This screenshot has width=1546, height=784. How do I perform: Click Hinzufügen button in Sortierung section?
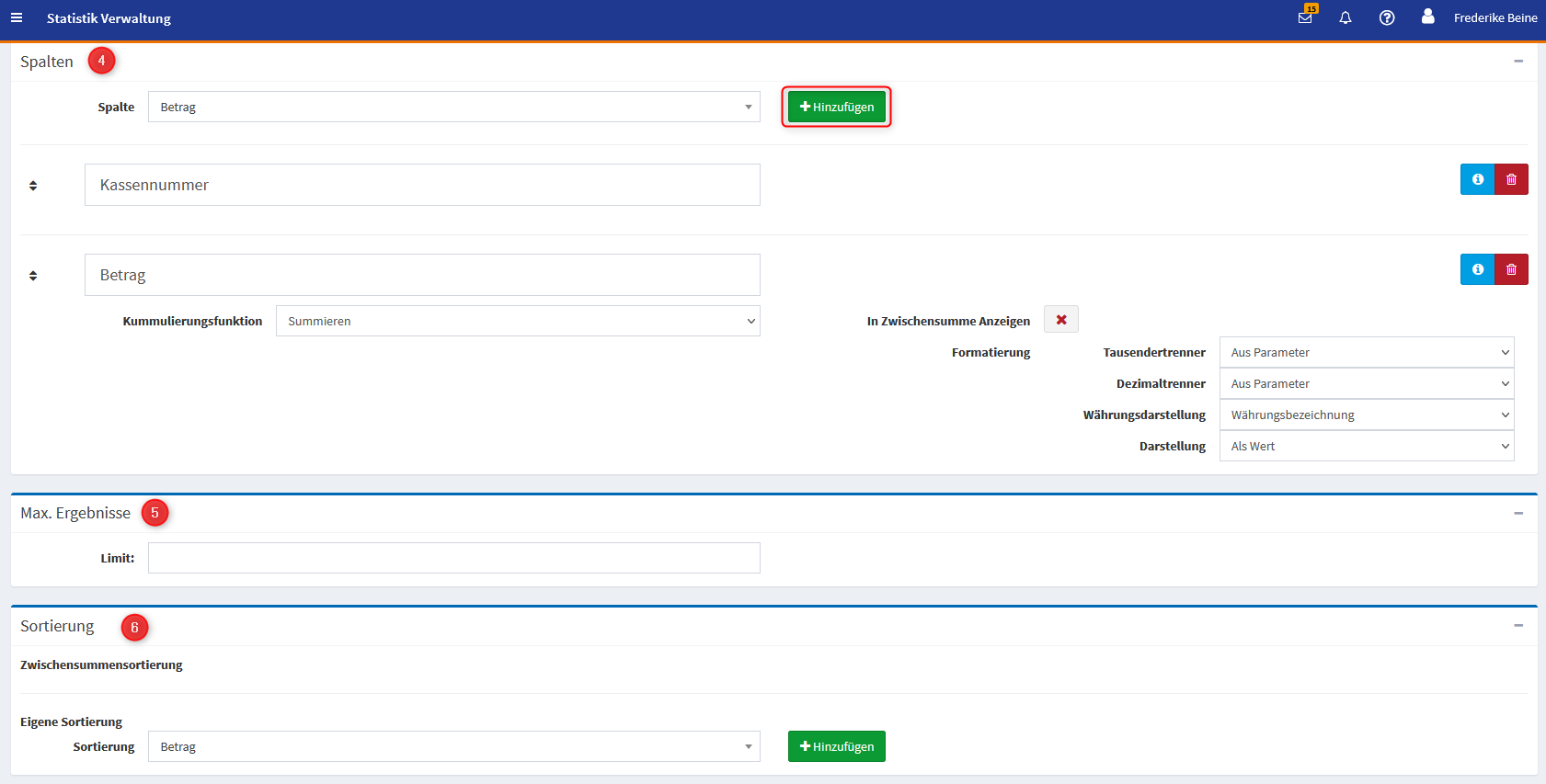click(836, 746)
